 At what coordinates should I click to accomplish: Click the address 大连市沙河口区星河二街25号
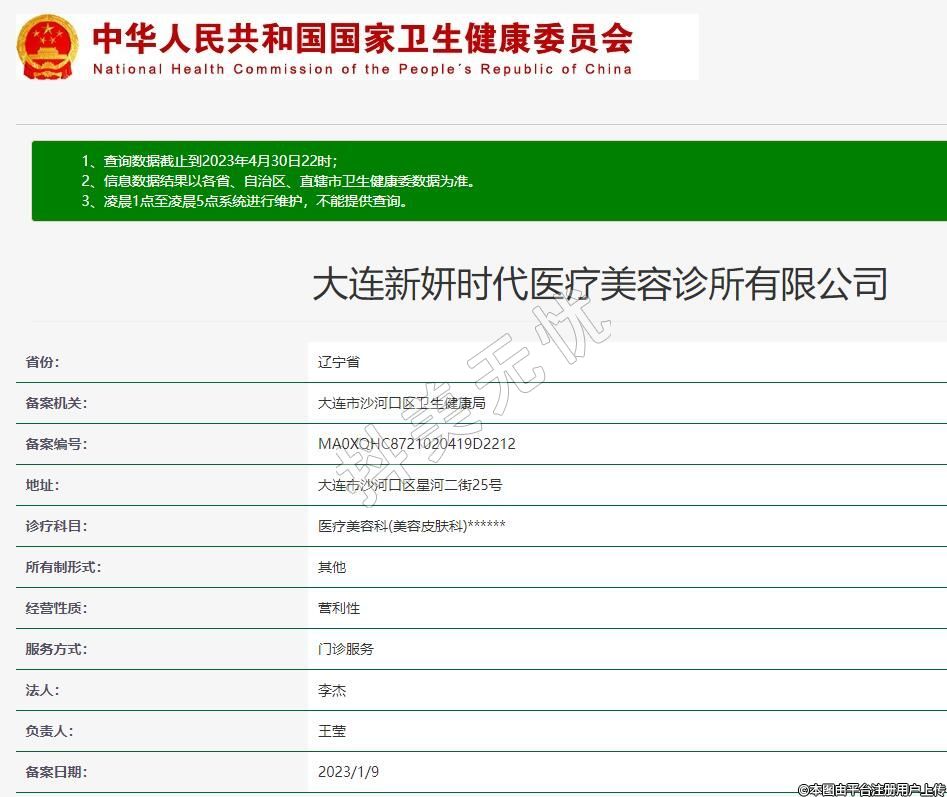tap(409, 485)
